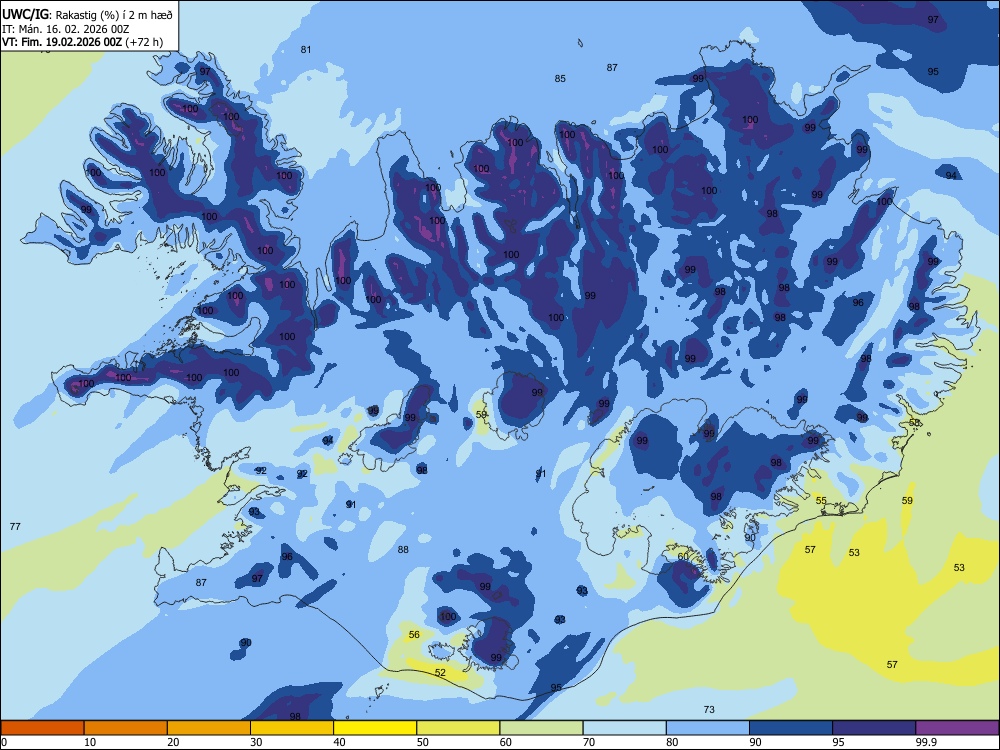This screenshot has width=1000, height=750.
Task: Click the humidity value '81' on the map
Action: pyautogui.click(x=306, y=50)
